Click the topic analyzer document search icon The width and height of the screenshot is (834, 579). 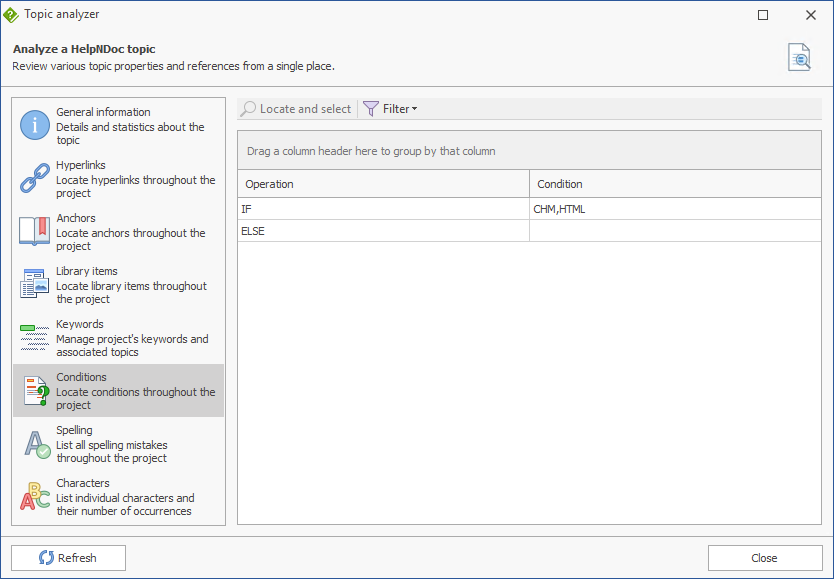[799, 57]
